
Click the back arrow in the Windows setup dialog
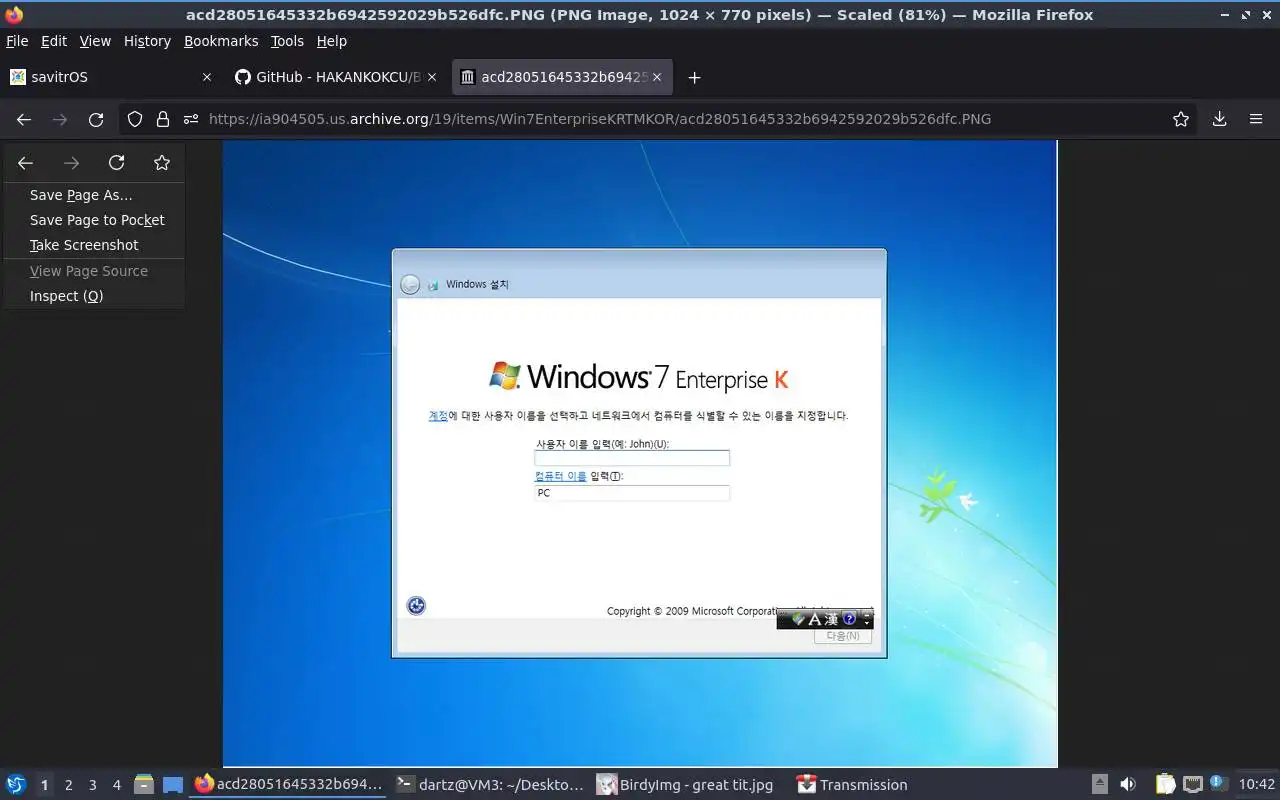tap(410, 285)
